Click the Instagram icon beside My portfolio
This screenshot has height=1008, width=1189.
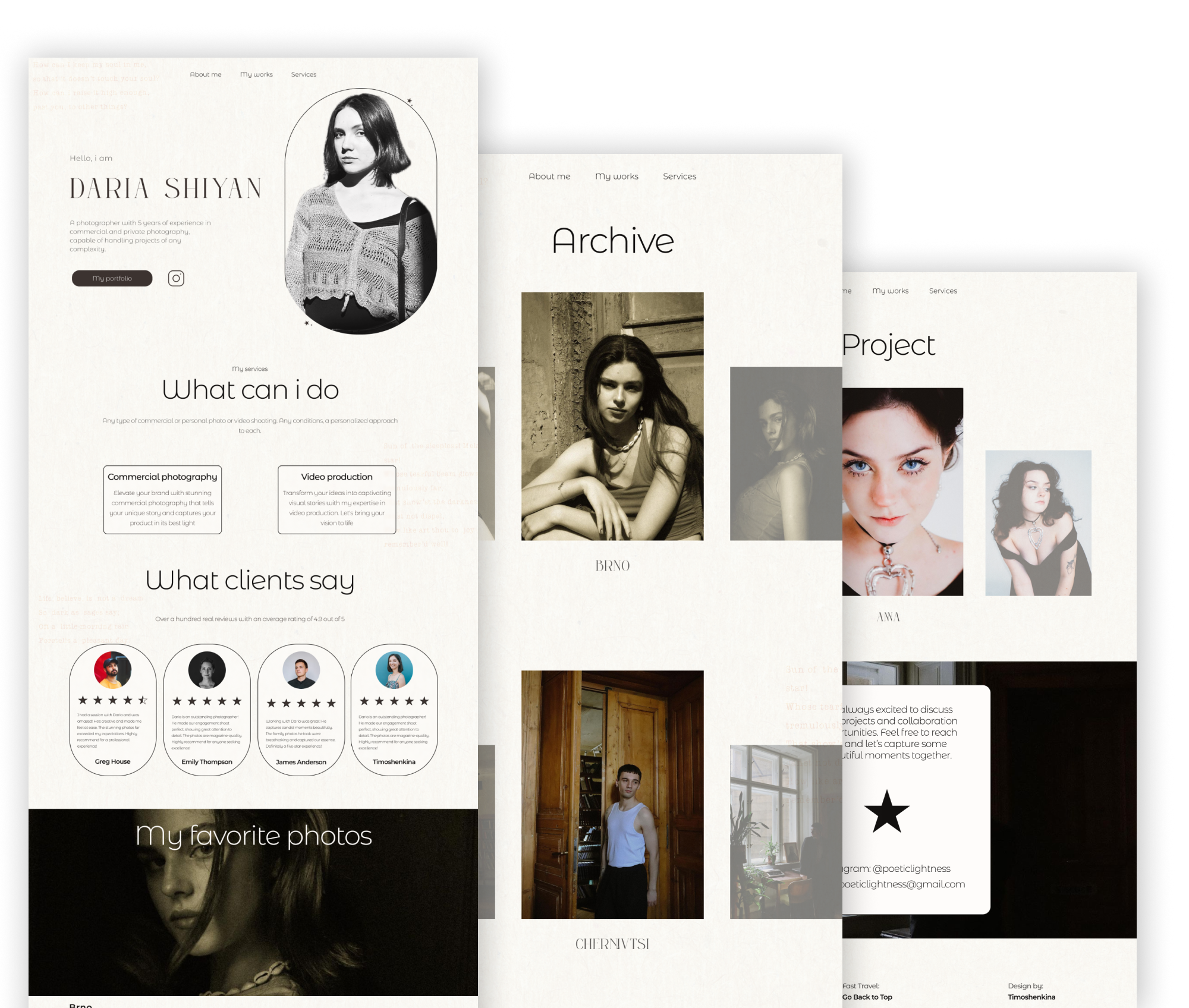click(x=176, y=278)
